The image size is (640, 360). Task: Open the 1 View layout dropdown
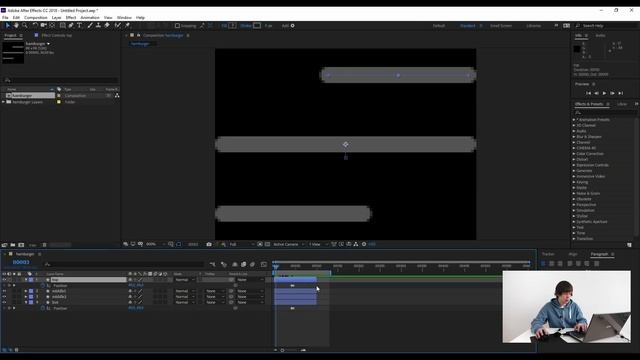[318, 244]
